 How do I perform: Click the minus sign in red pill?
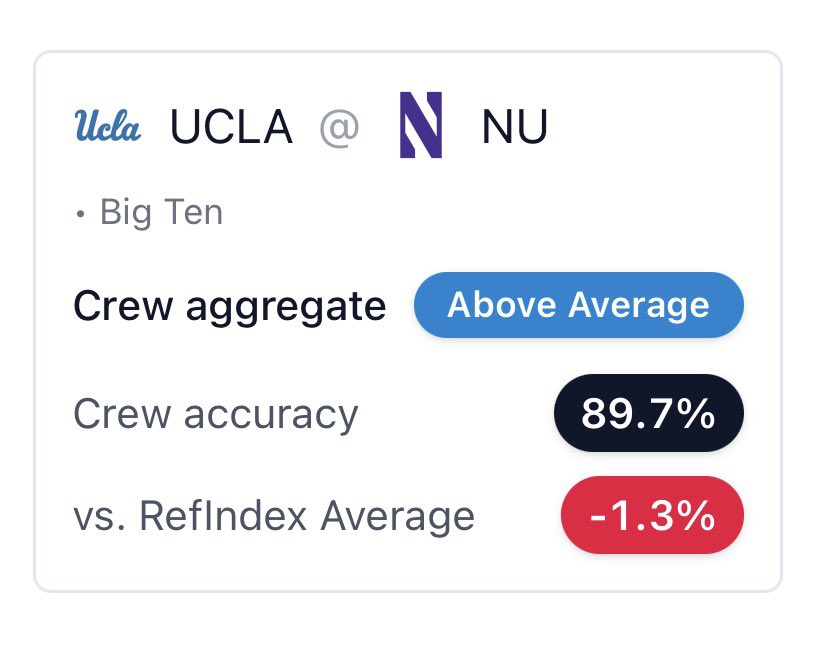tap(599, 517)
